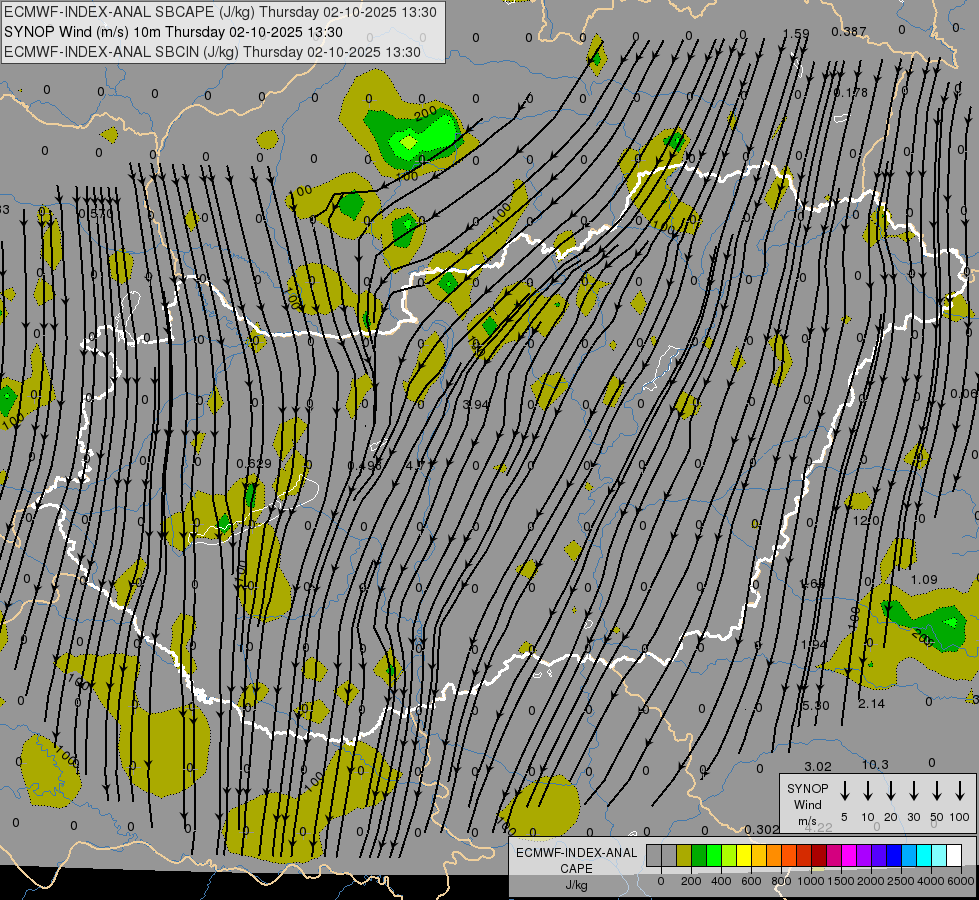Pick the magenta CAPE legend swatch
Screen dimensions: 979x900
849,856
